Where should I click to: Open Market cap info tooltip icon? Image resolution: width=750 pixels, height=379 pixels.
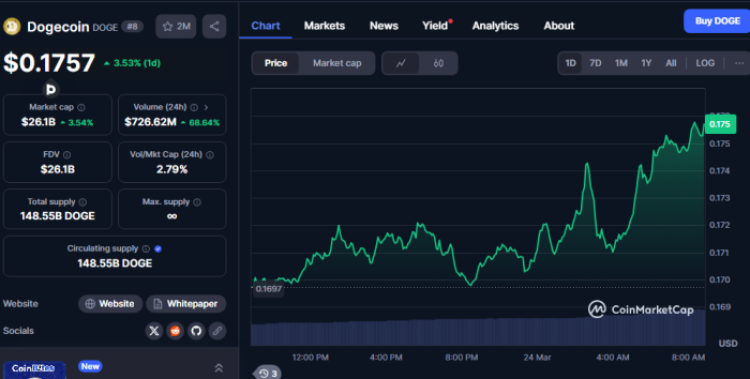point(81,107)
